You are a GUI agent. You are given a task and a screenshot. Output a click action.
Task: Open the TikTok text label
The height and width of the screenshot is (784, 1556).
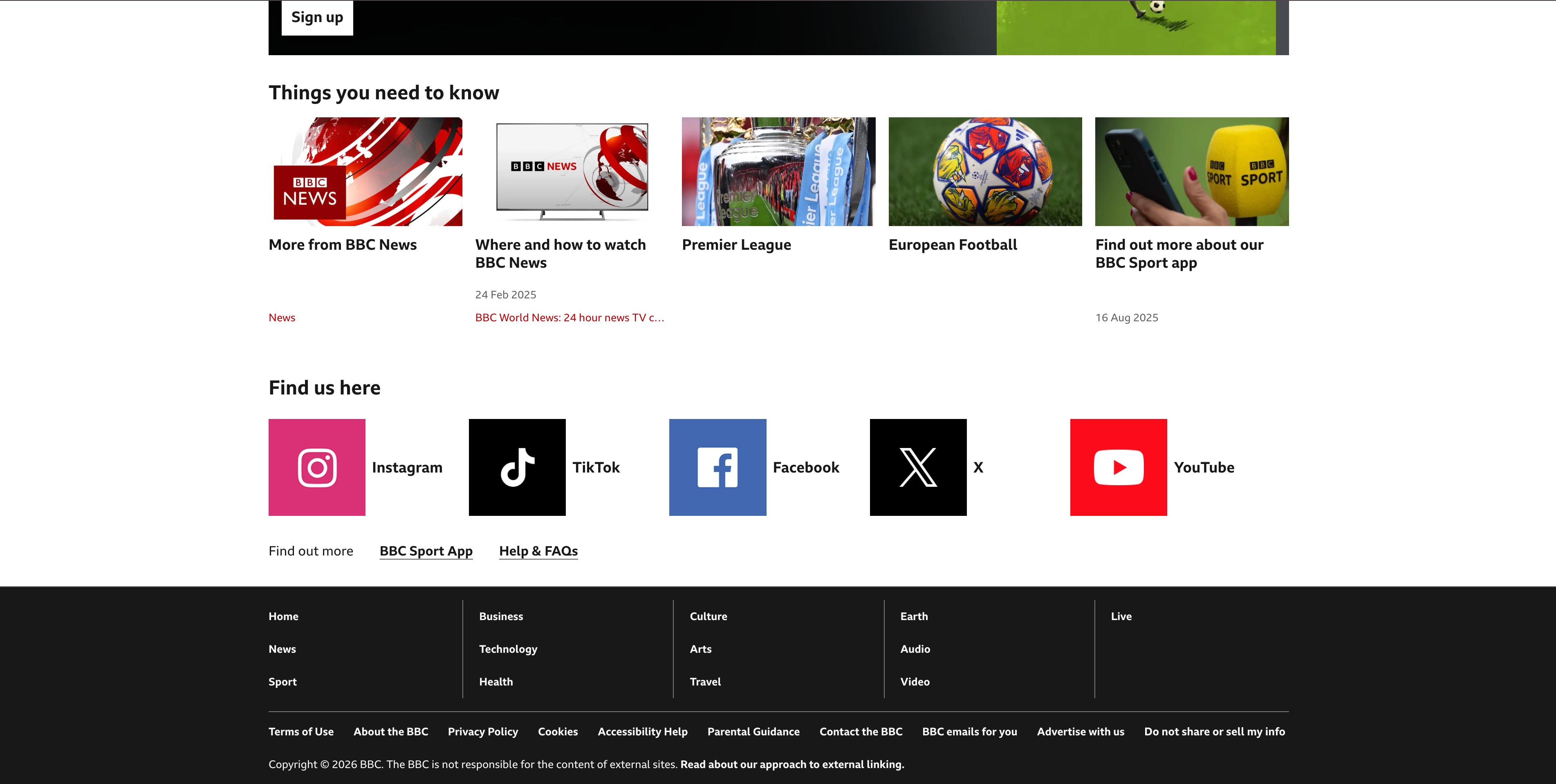596,468
